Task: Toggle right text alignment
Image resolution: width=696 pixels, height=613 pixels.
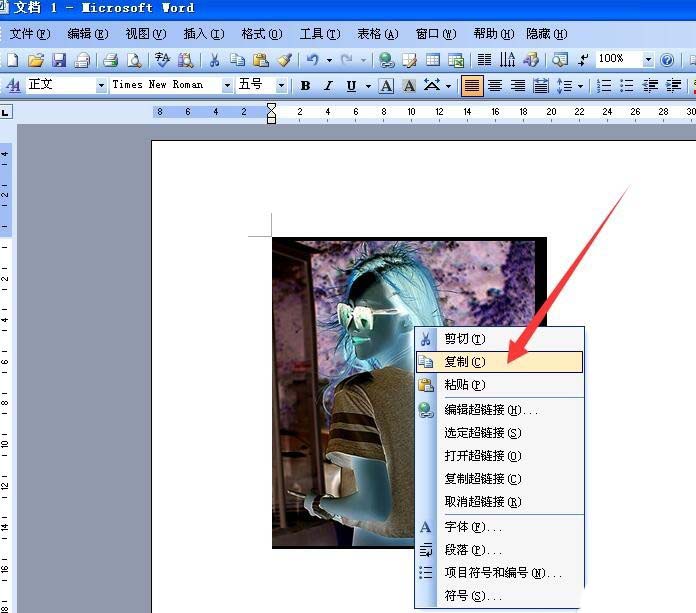Action: (x=518, y=85)
